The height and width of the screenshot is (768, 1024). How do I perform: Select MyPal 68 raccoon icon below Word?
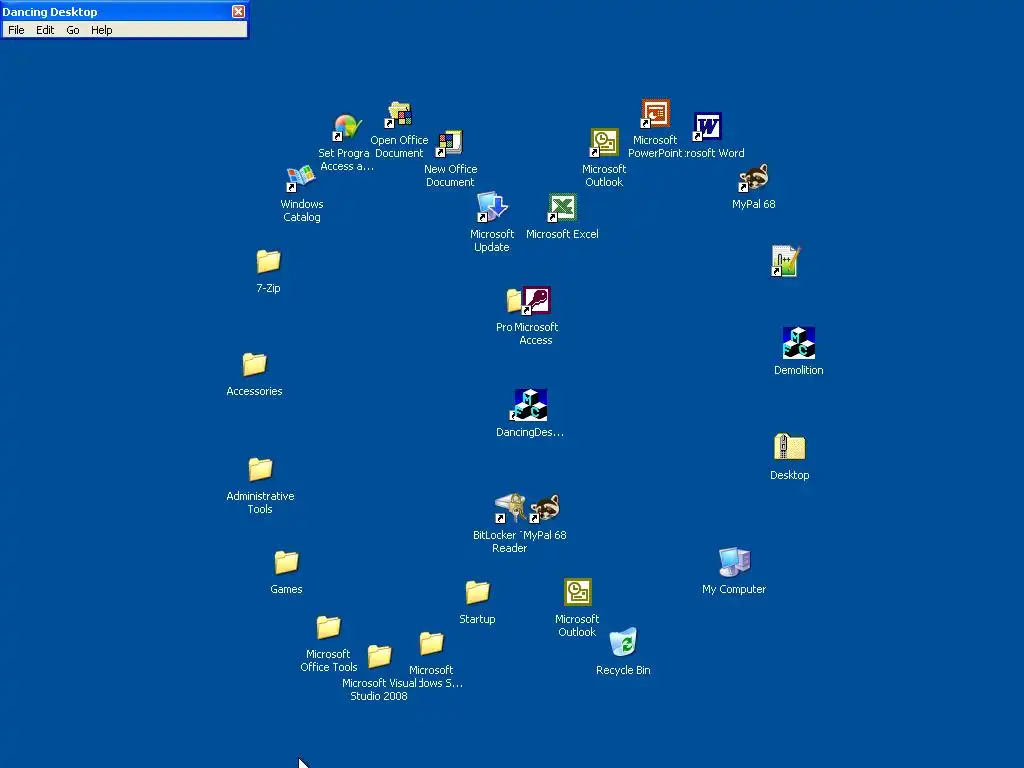753,178
